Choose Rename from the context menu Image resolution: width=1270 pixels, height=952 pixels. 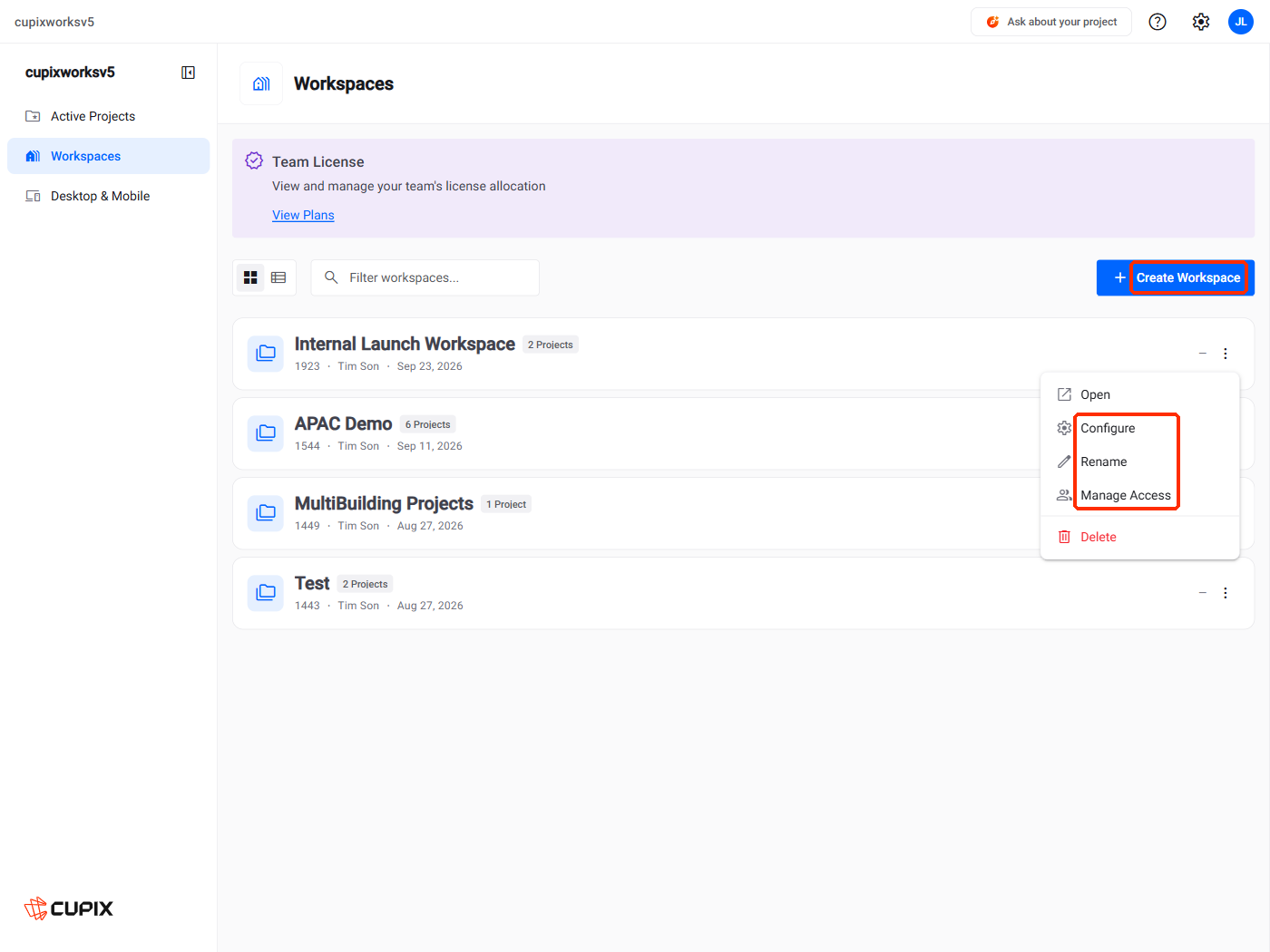click(x=1139, y=461)
